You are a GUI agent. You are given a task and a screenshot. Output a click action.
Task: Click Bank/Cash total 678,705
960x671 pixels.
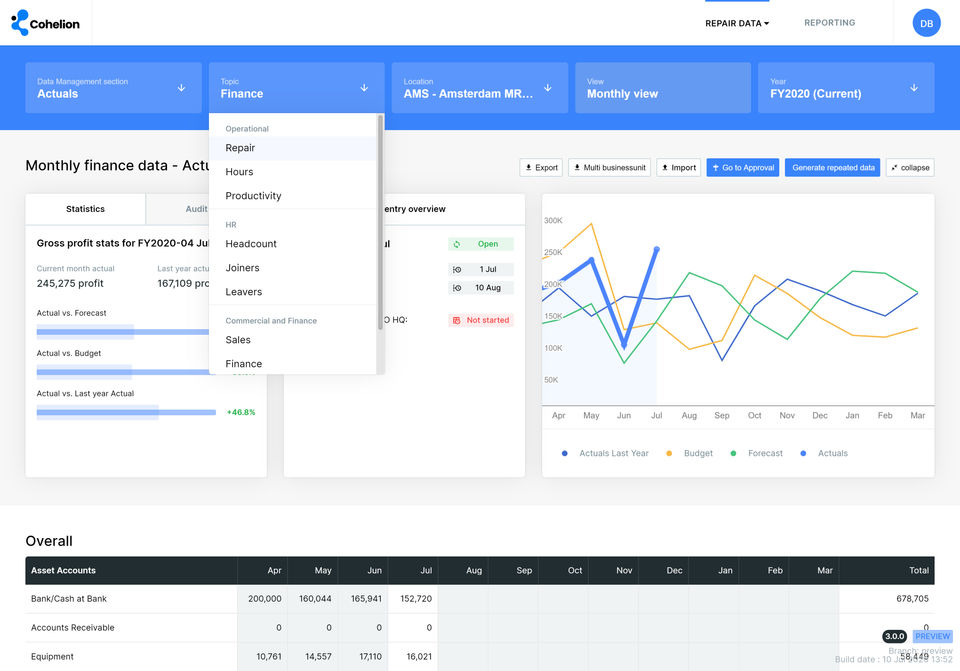click(912, 599)
